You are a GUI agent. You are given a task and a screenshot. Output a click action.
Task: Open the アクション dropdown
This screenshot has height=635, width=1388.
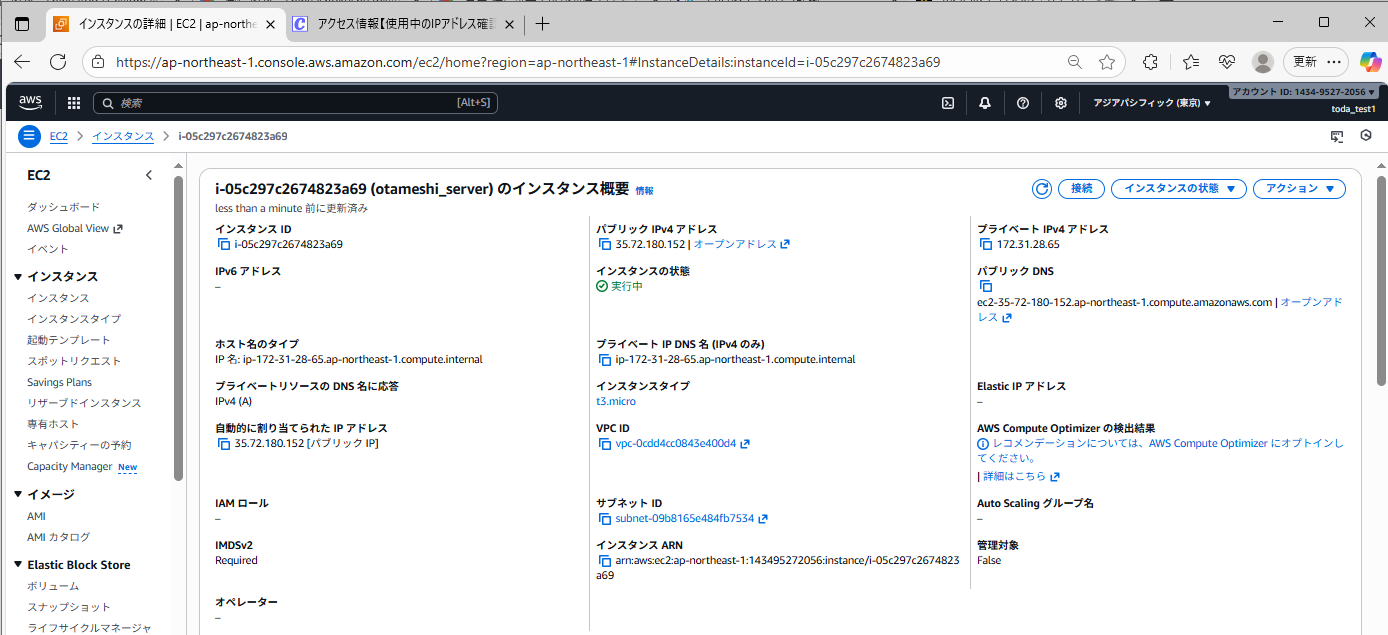click(1299, 188)
